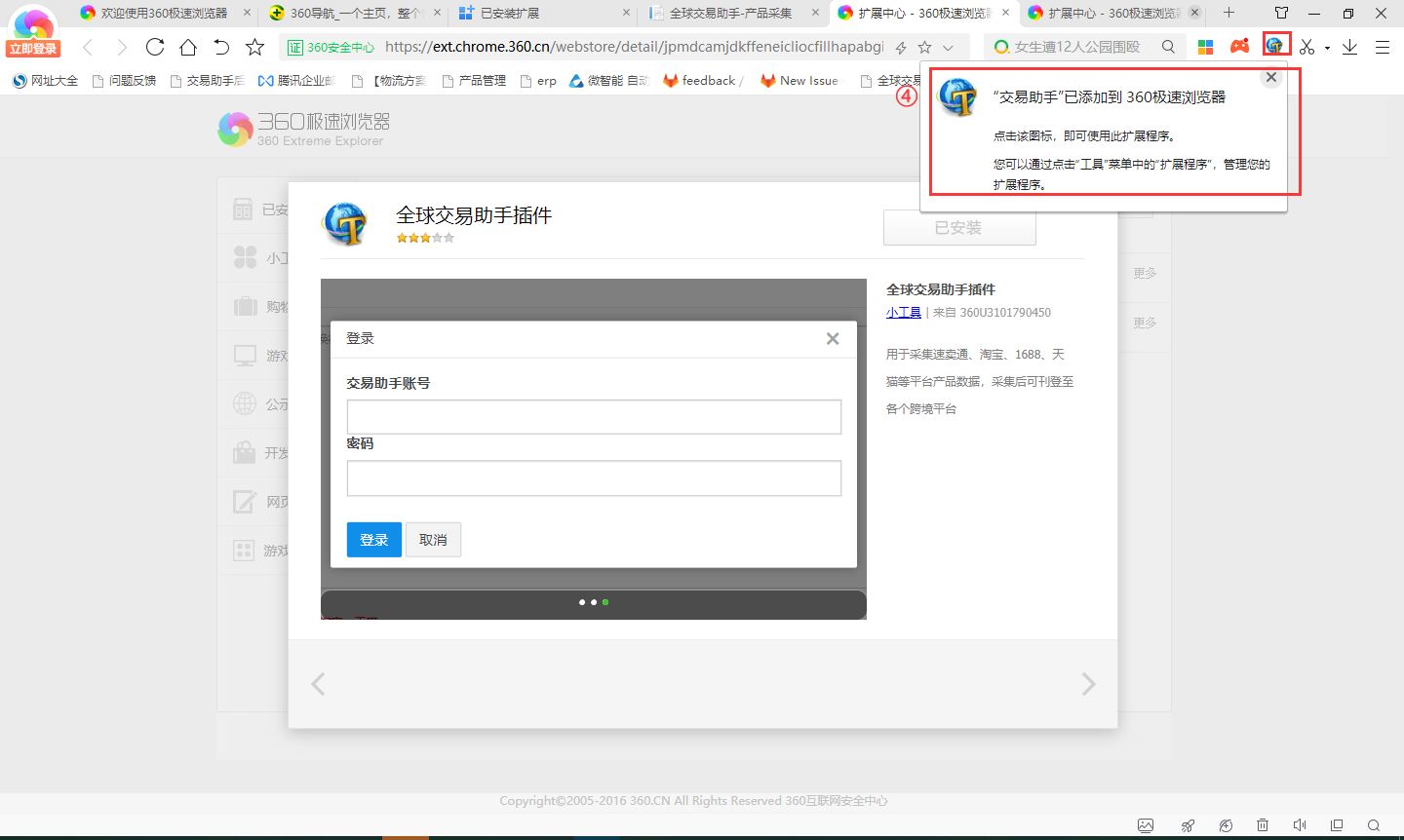Show previous item with left chevron arrow

(x=318, y=684)
